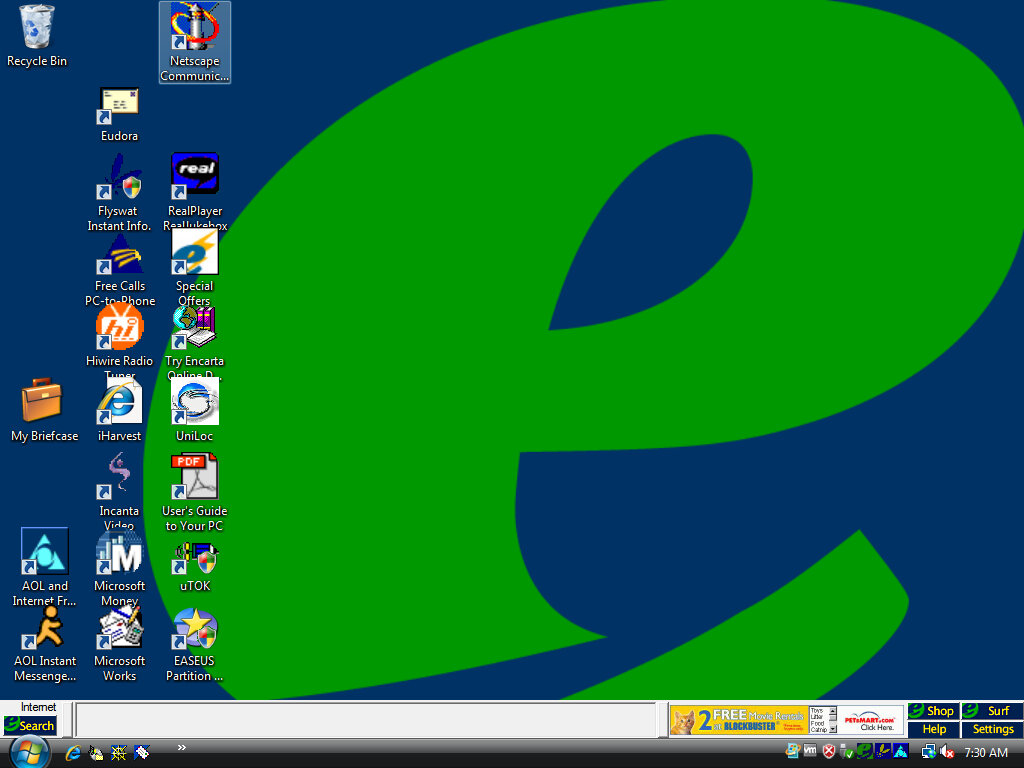The width and height of the screenshot is (1024, 768).
Task: Expand the Quick Launch overflow chevron
Action: (x=182, y=747)
